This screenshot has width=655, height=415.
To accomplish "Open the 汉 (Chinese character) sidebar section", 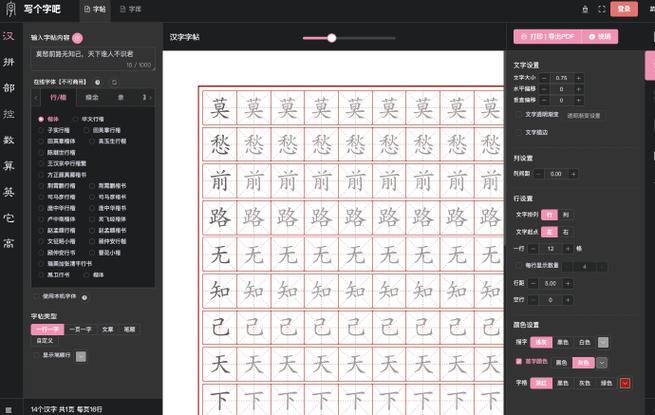I will (x=8, y=36).
